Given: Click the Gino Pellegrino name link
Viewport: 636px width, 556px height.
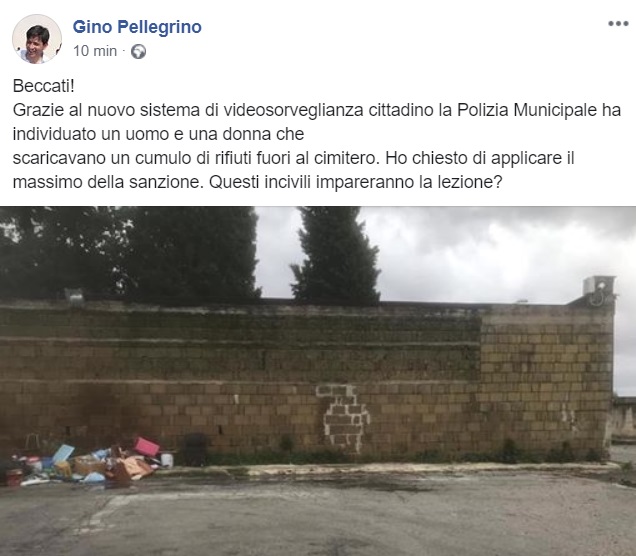Looking at the screenshot, I should click(137, 27).
